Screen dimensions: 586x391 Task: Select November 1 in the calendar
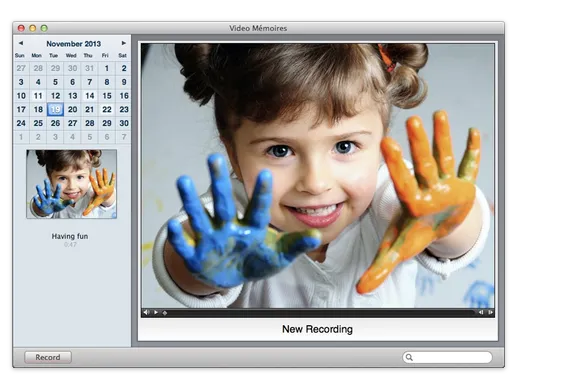tap(107, 68)
